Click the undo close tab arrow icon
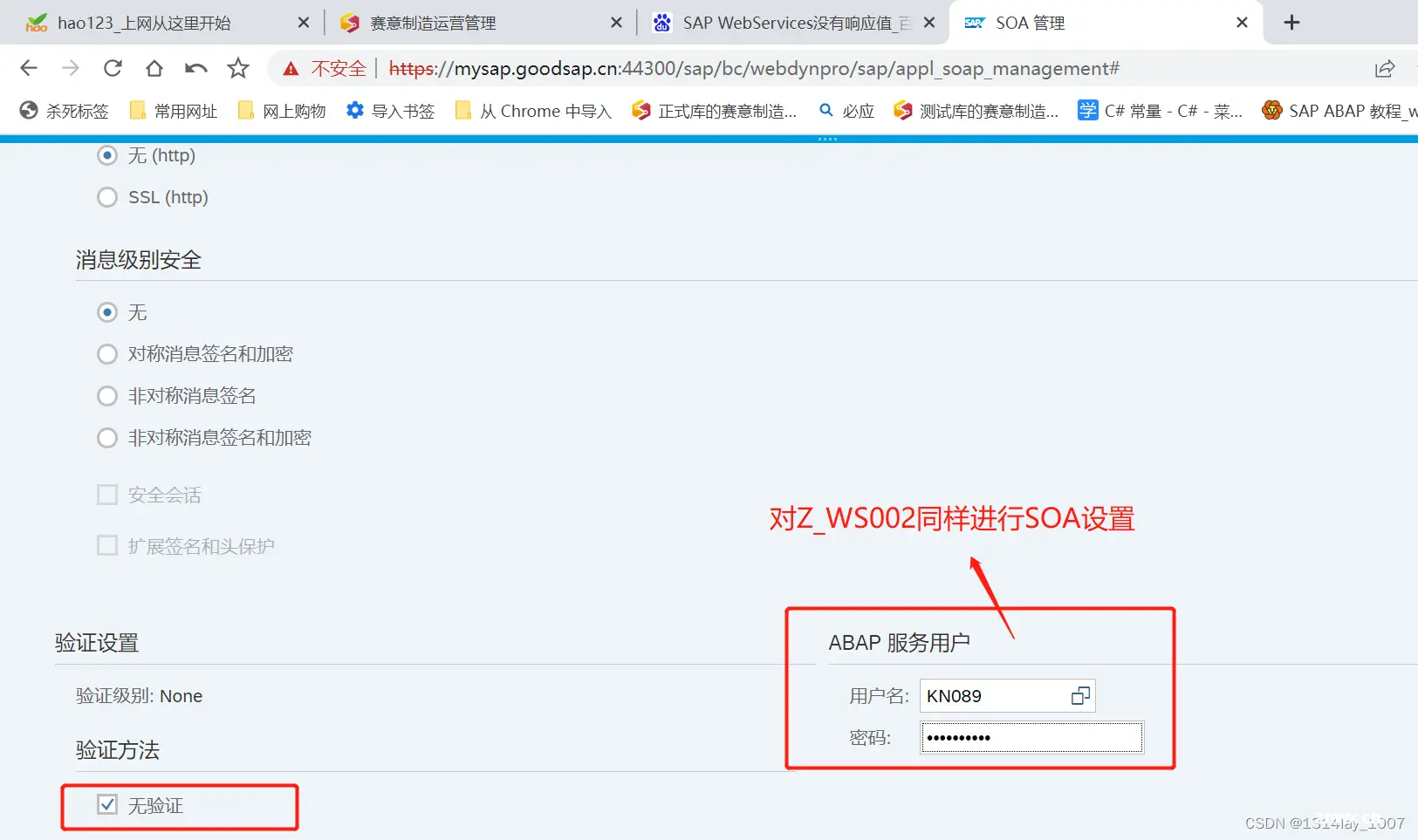This screenshot has height=840, width=1418. coord(196,68)
